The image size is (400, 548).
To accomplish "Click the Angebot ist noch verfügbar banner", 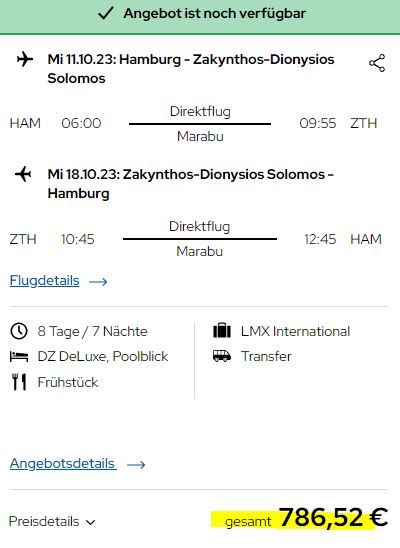I will coord(200,17).
